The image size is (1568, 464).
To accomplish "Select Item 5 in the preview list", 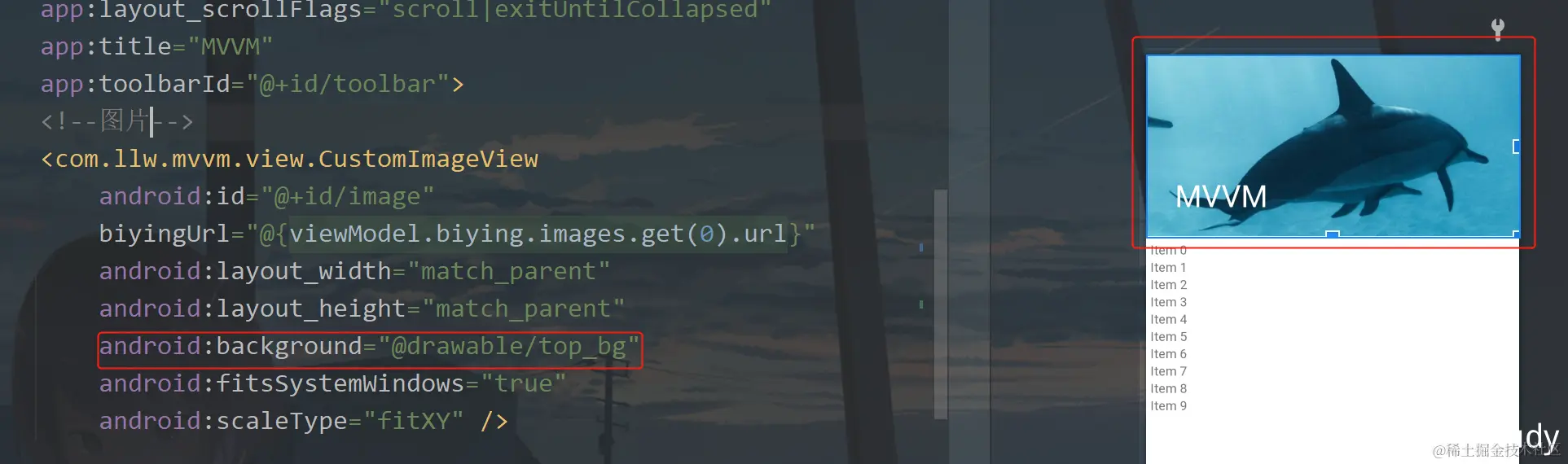I will pos(1168,337).
